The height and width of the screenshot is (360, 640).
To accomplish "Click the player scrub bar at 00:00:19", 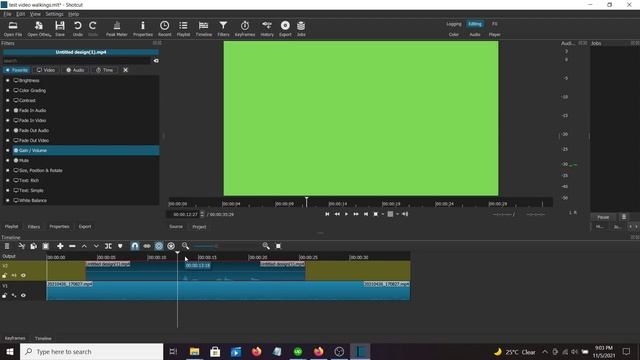I will [x=391, y=203].
